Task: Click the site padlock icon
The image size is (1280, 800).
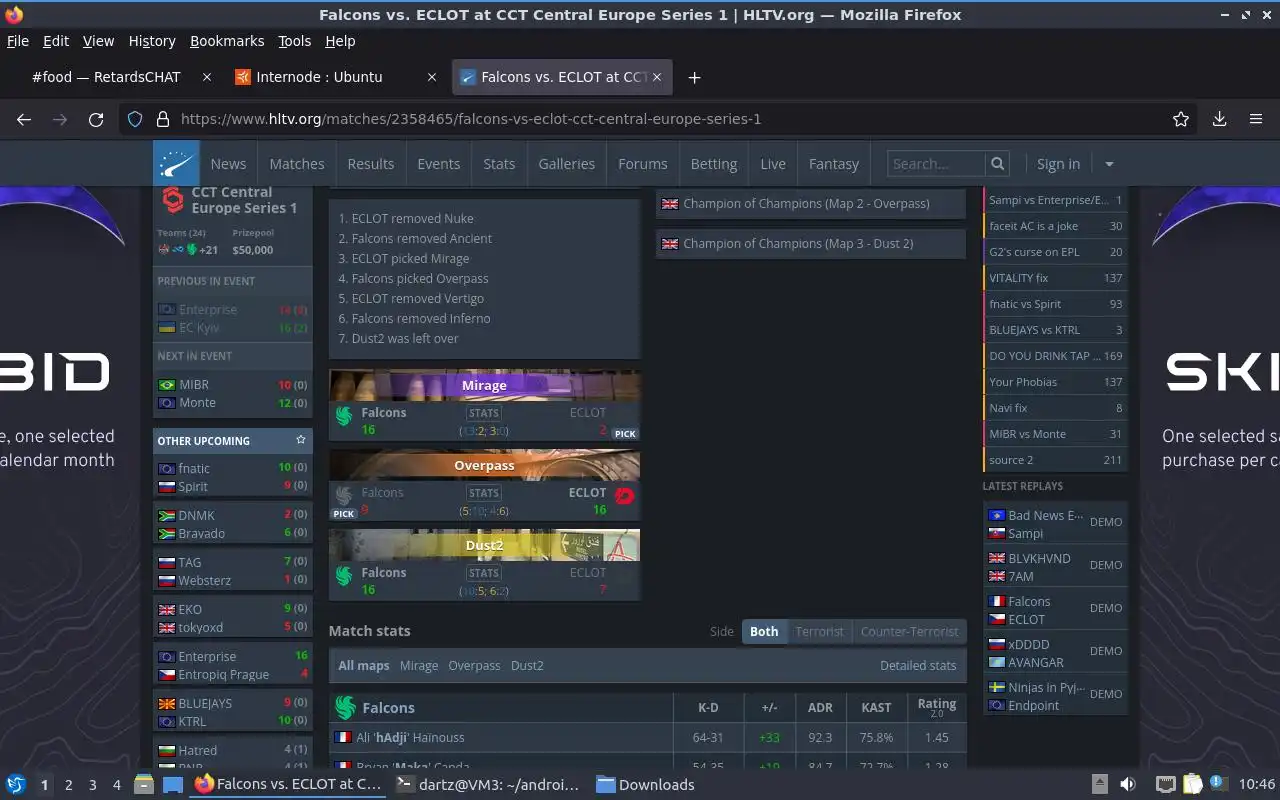Action: point(163,119)
